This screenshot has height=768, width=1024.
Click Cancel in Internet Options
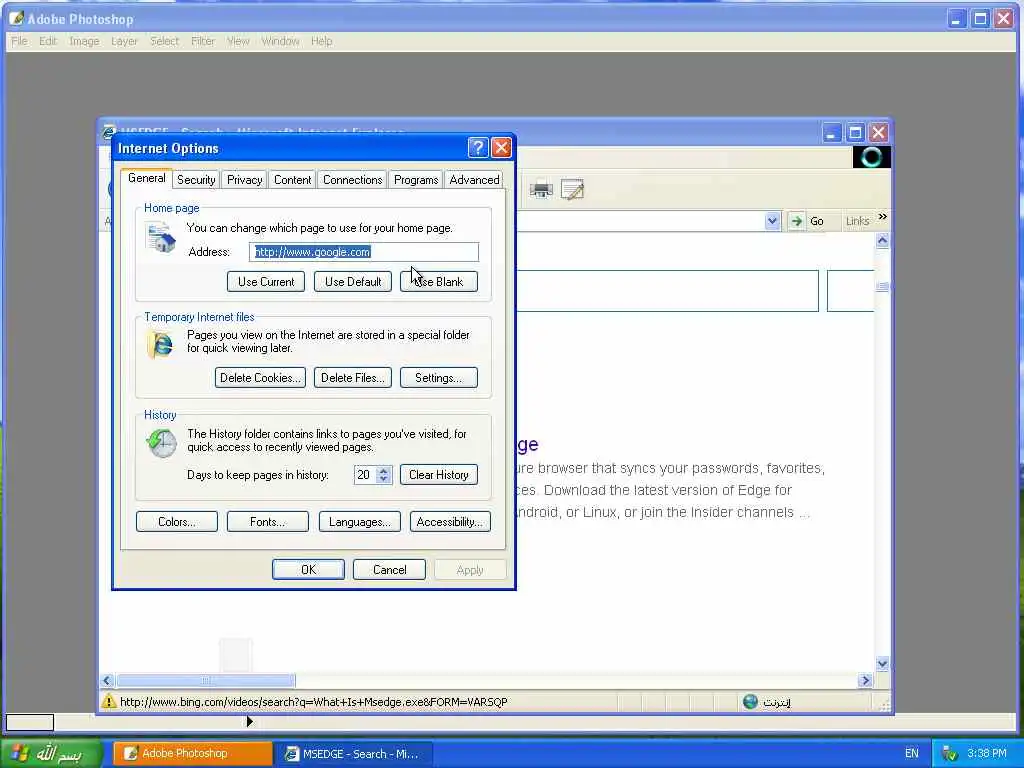(389, 569)
